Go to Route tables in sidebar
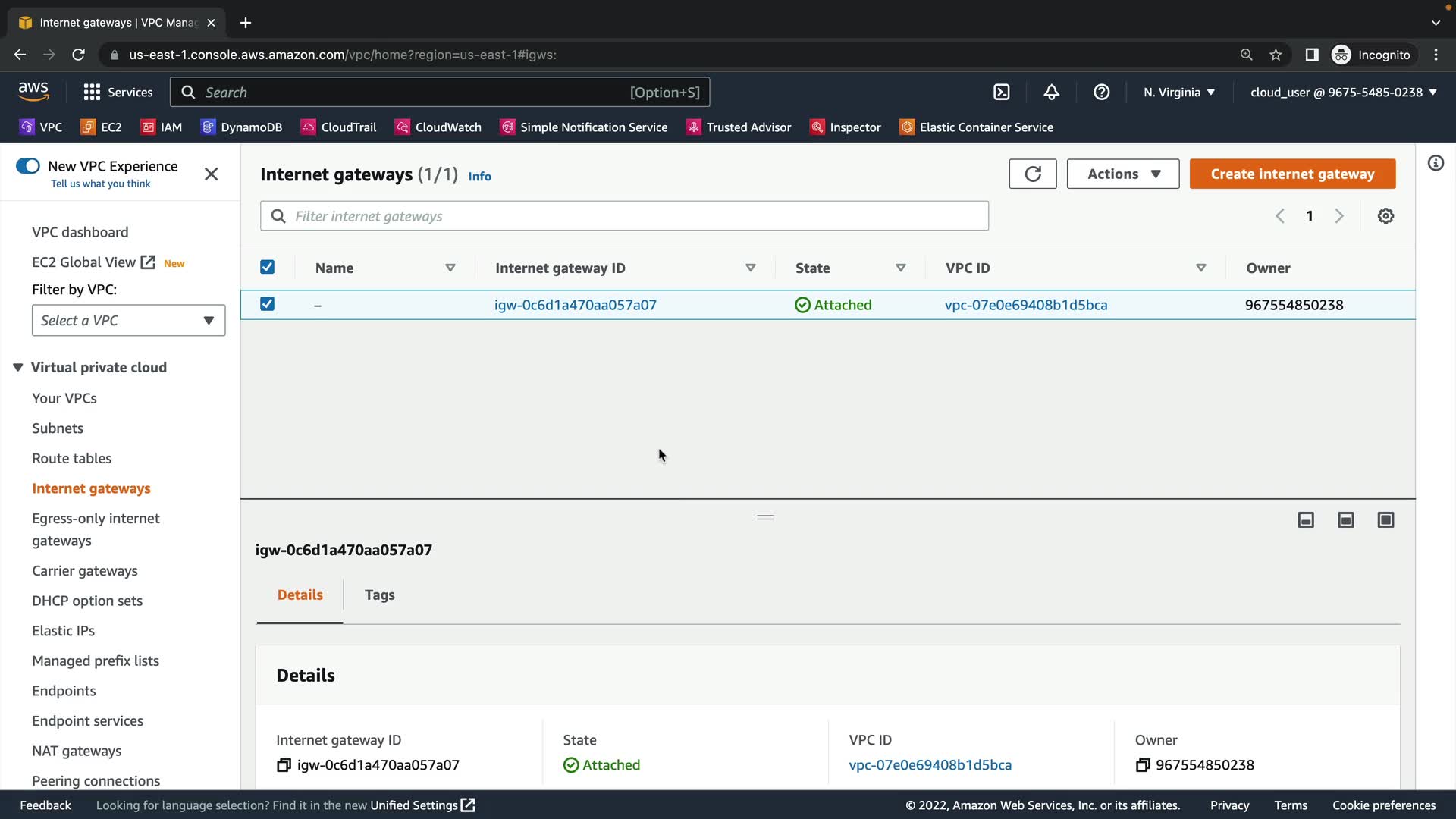This screenshot has height=819, width=1456. 71,458
